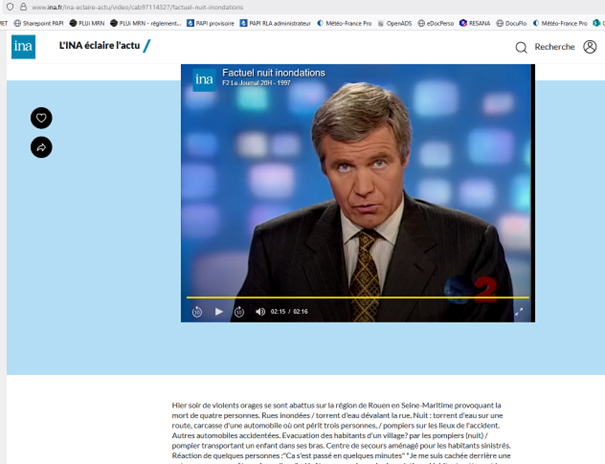Skip forward 10 seconds in video
Screen dimensions: 605x464
pyautogui.click(x=239, y=311)
